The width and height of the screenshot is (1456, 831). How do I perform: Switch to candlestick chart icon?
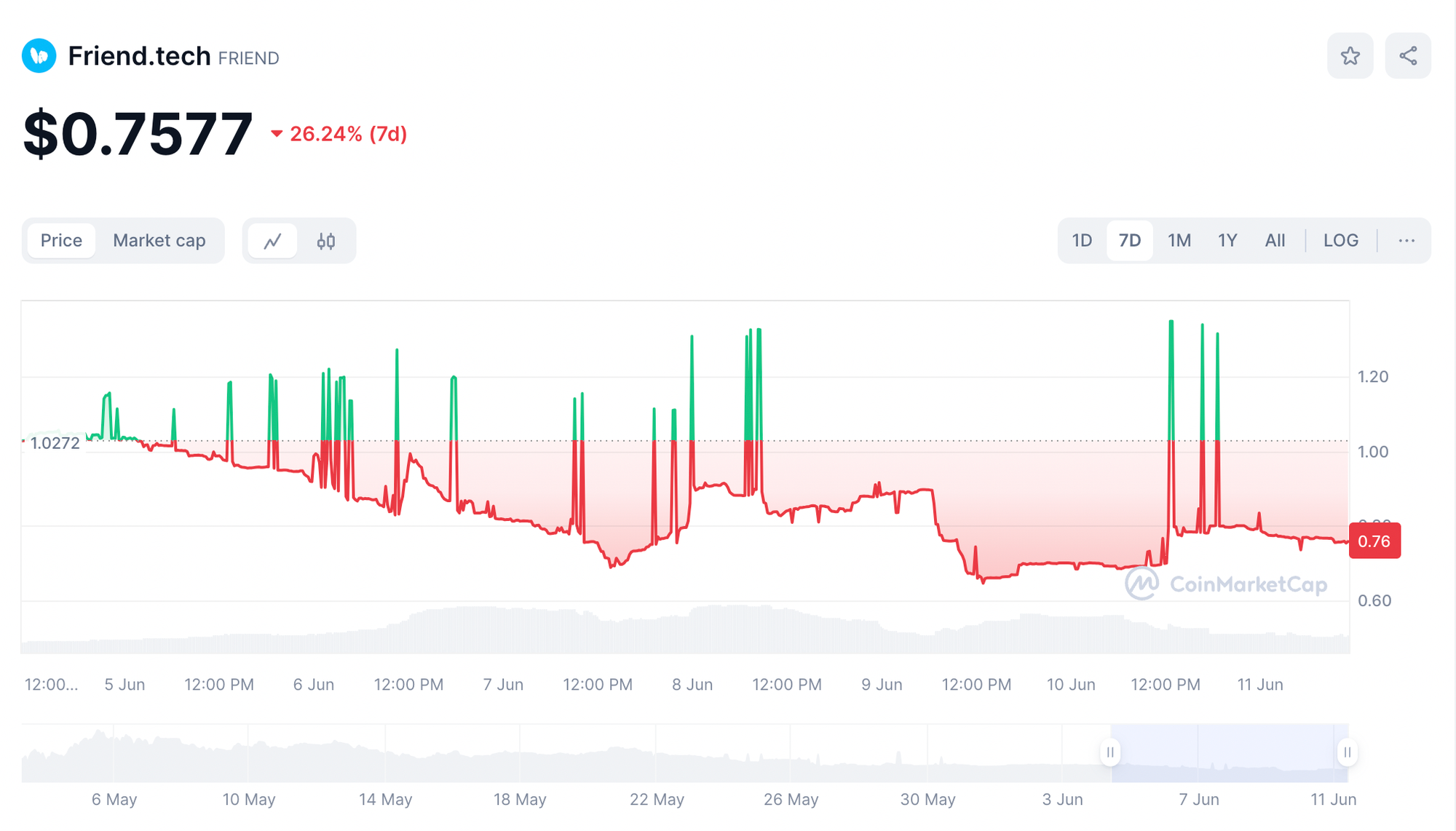[325, 241]
